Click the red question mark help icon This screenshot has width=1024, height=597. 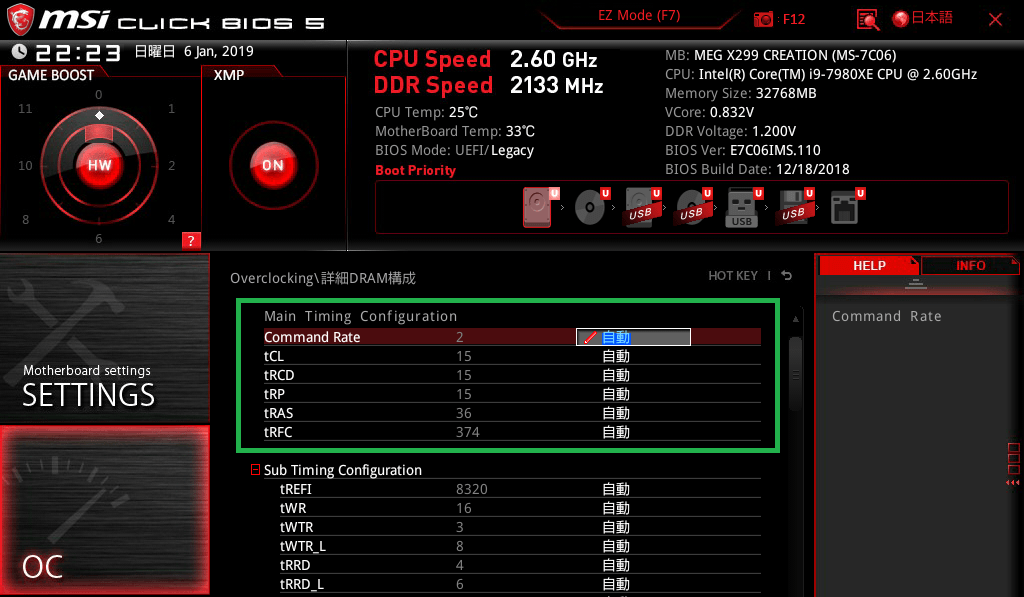pyautogui.click(x=191, y=240)
